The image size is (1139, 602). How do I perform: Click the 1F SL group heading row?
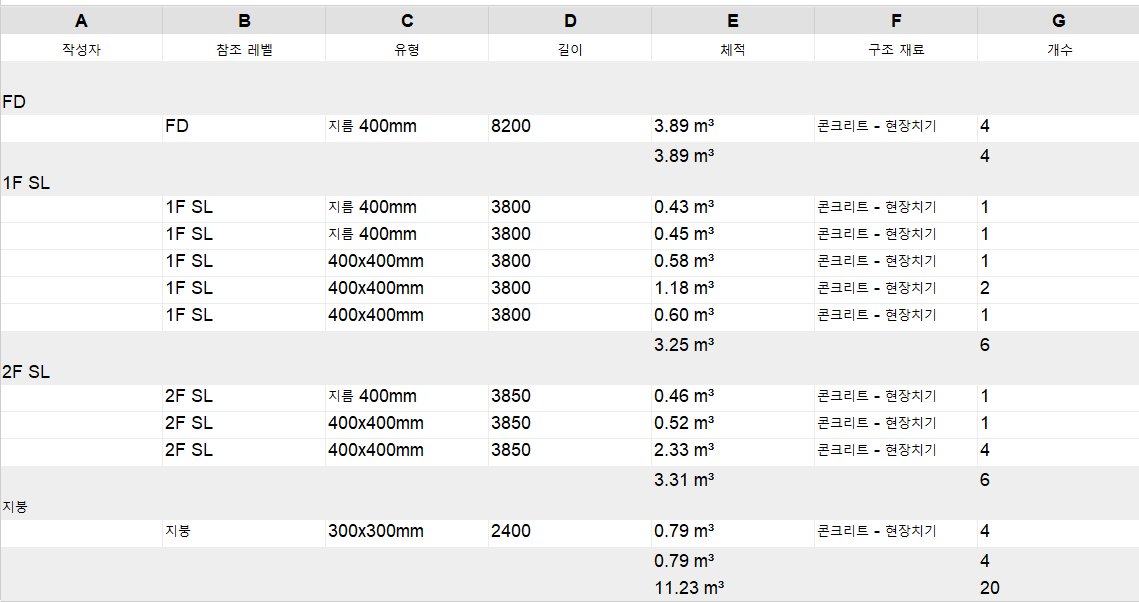pyautogui.click(x=27, y=183)
